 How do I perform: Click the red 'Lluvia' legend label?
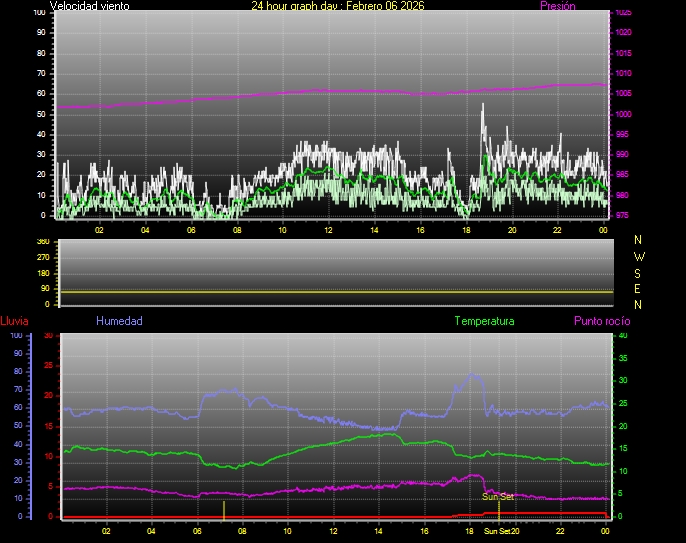tap(13, 321)
